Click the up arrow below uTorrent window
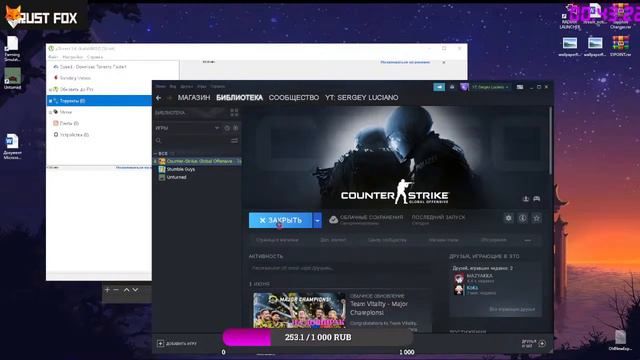 tap(127, 290)
